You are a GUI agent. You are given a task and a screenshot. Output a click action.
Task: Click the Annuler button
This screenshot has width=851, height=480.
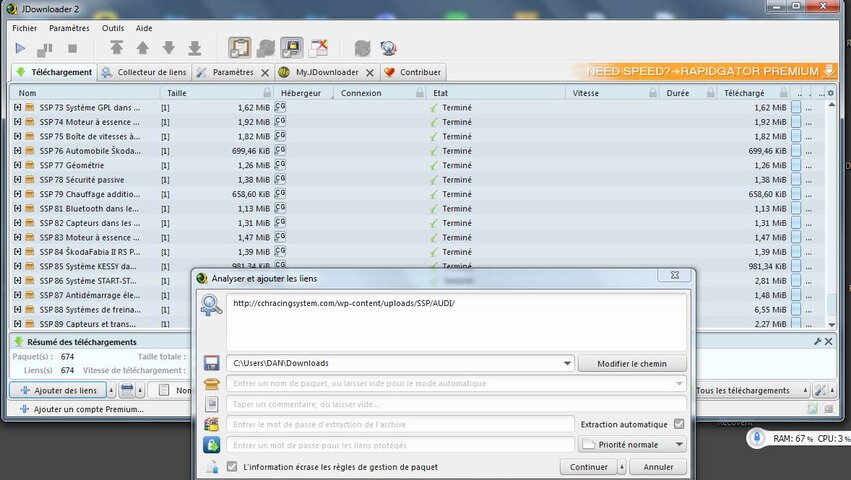click(x=658, y=467)
